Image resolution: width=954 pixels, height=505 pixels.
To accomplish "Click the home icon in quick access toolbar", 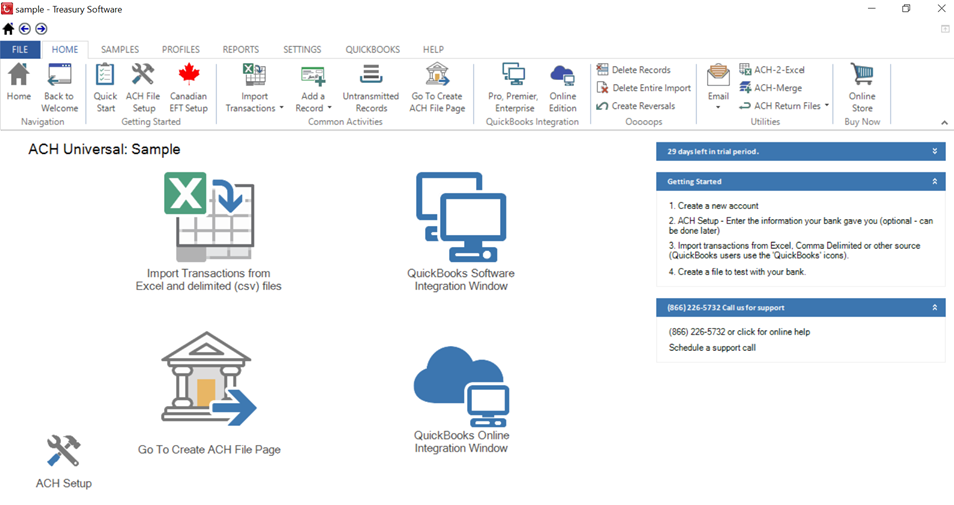I will click(9, 29).
